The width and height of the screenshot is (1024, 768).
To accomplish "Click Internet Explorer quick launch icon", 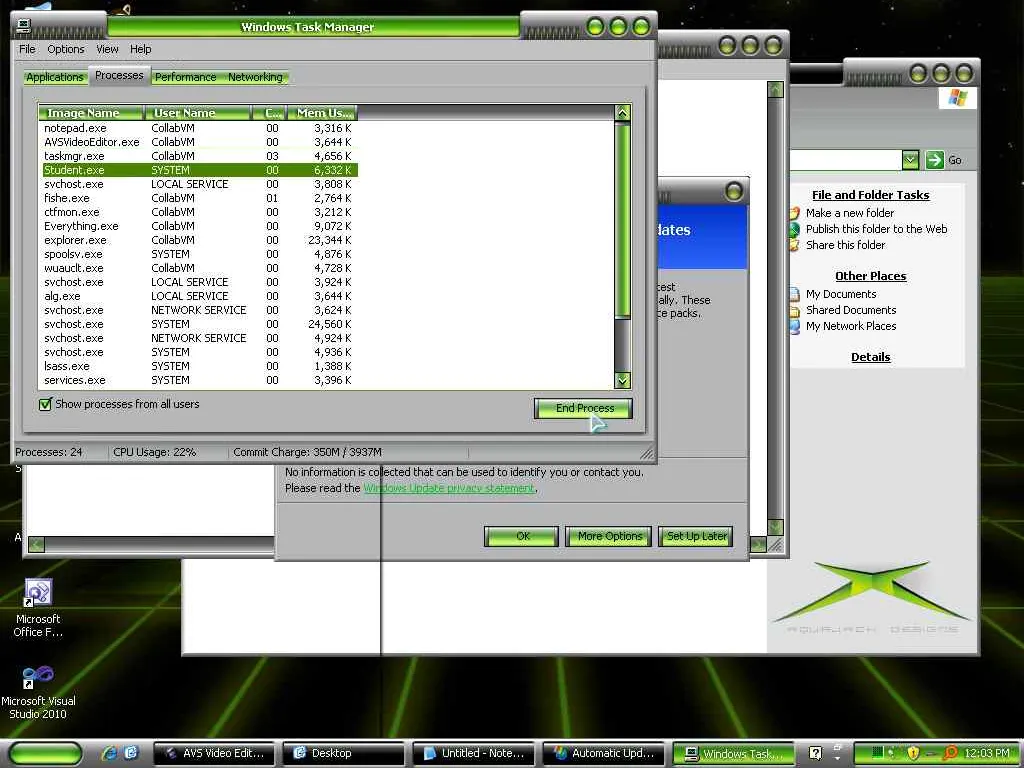I will click(110, 753).
